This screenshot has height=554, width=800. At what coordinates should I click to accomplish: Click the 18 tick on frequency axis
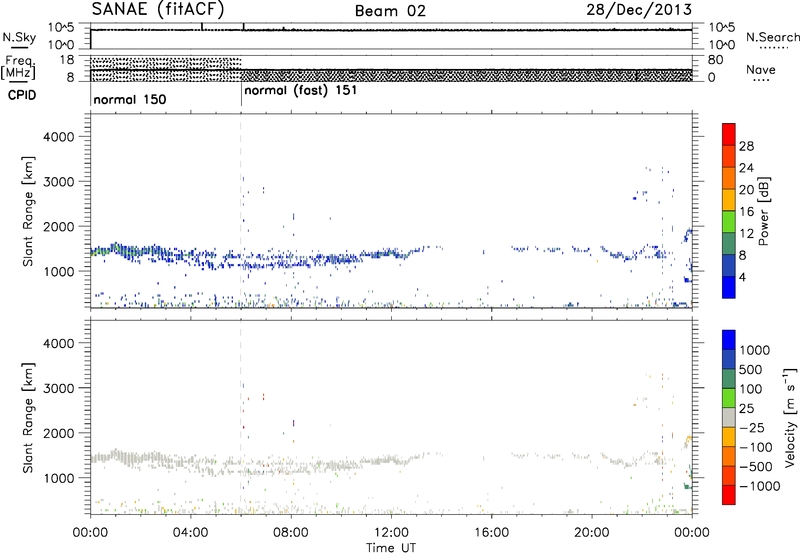point(67,60)
